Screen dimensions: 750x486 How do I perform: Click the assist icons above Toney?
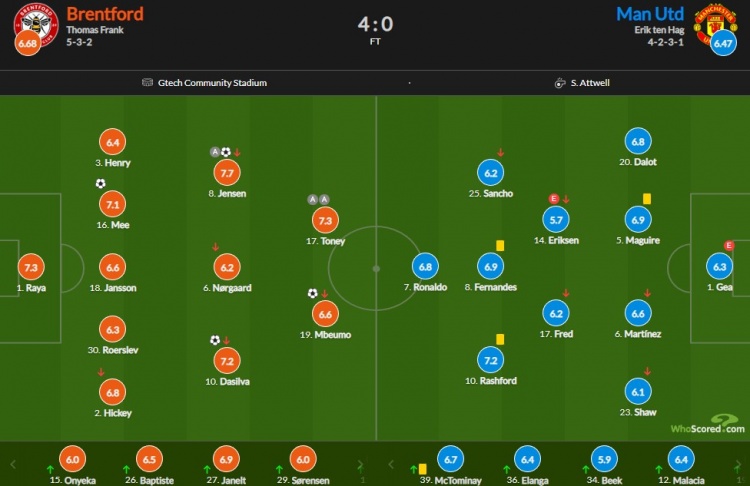(319, 199)
